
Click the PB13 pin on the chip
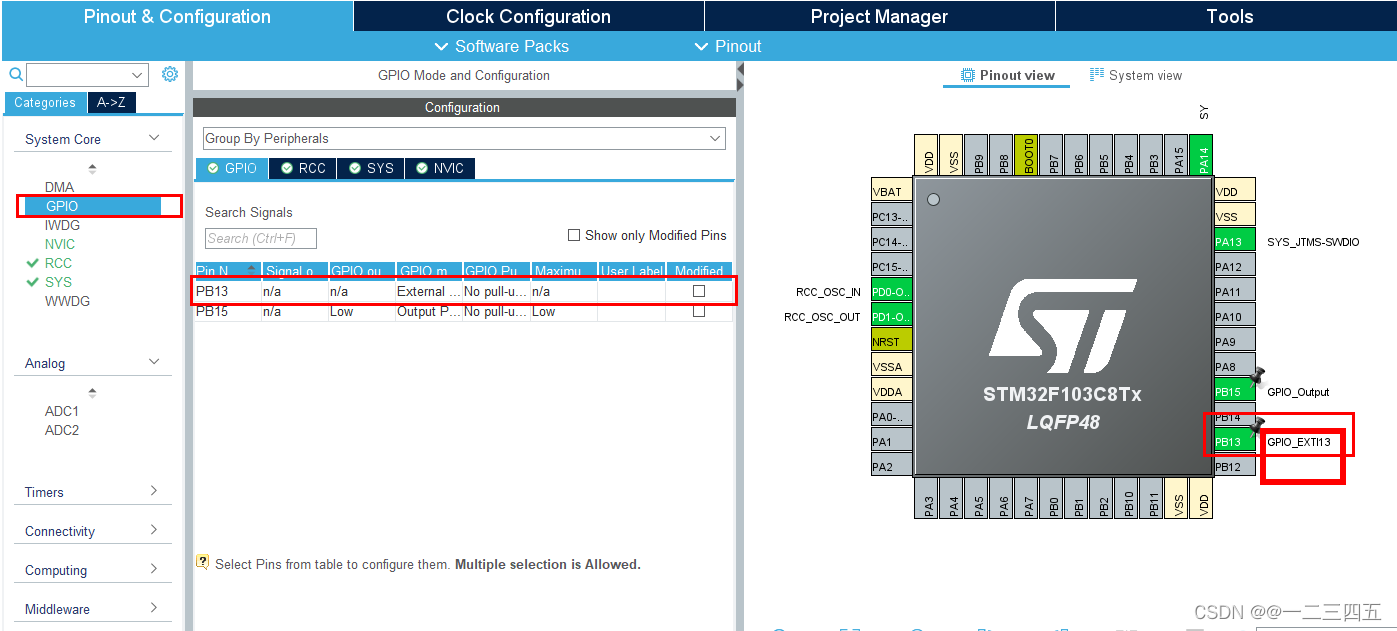click(x=1234, y=441)
